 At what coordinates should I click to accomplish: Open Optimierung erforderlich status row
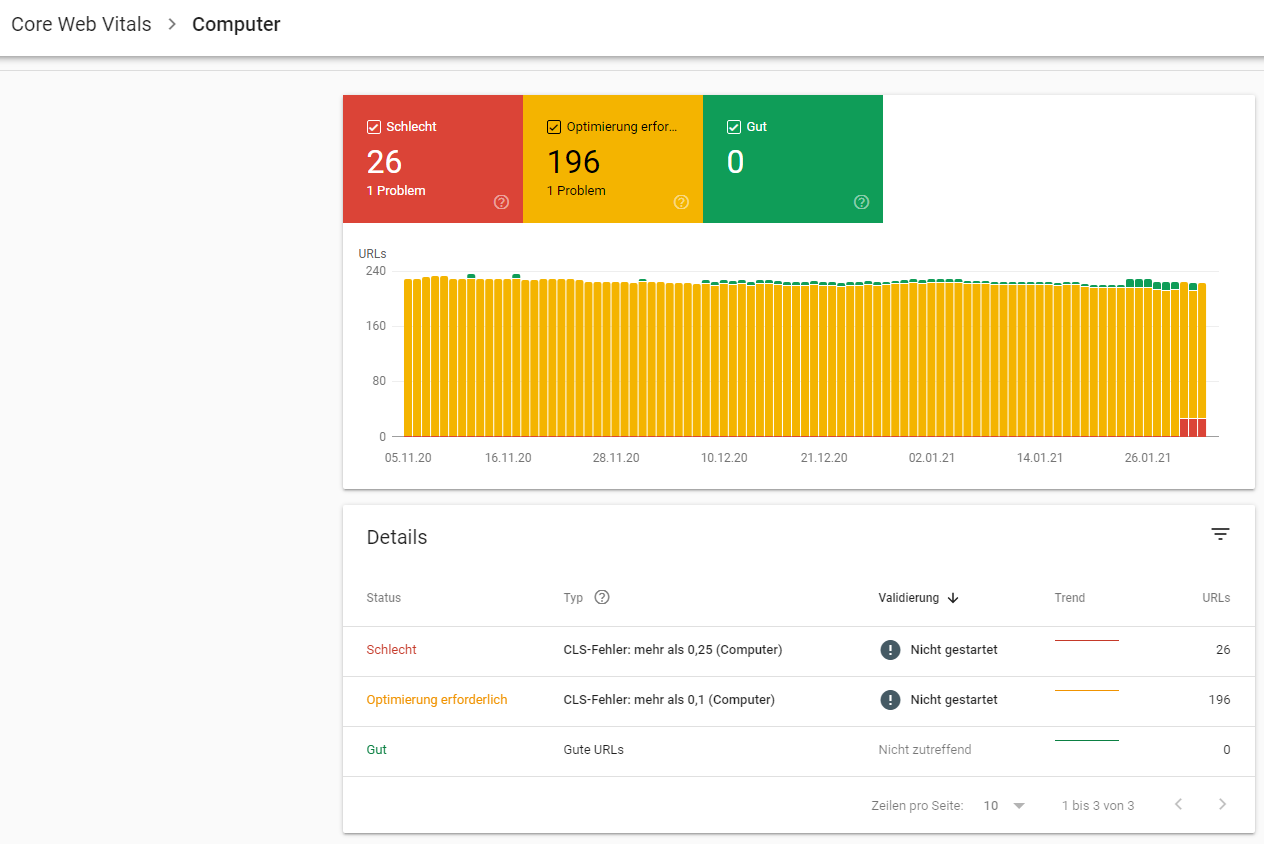[x=798, y=700]
